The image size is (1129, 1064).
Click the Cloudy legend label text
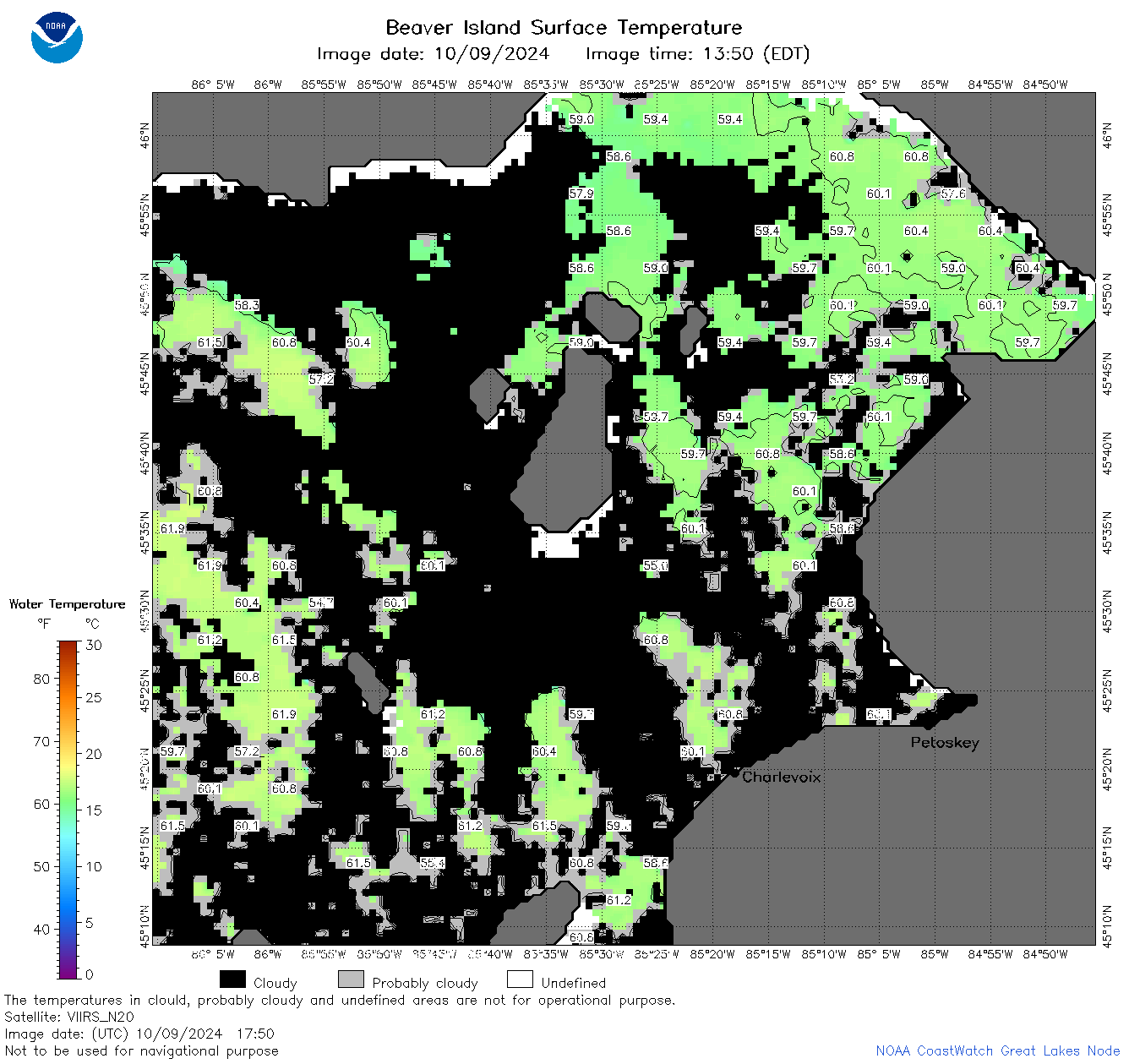(x=275, y=983)
